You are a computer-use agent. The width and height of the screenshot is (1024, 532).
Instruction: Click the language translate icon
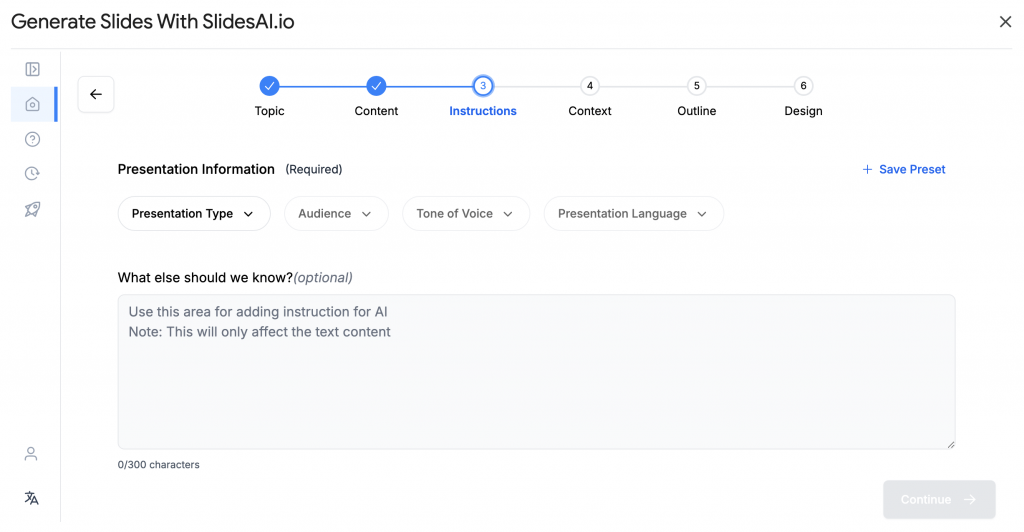click(x=31, y=498)
